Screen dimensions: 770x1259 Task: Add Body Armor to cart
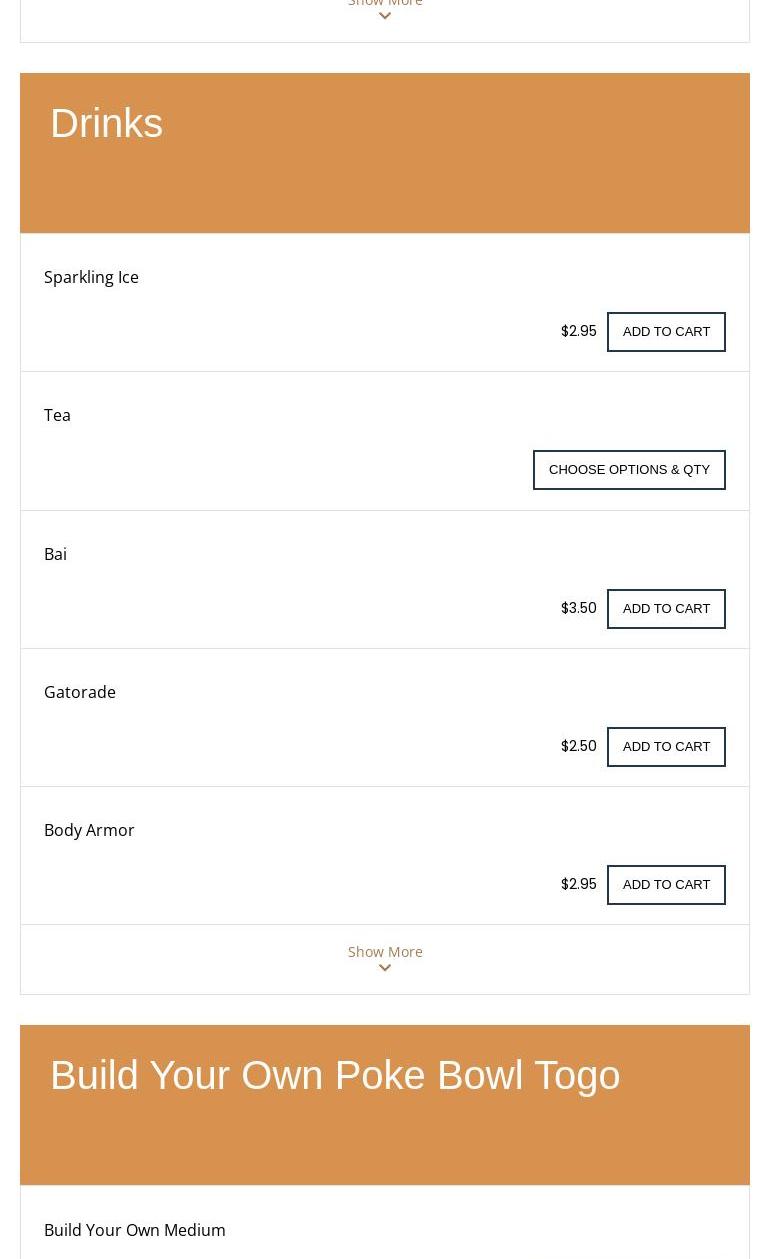[666, 885]
